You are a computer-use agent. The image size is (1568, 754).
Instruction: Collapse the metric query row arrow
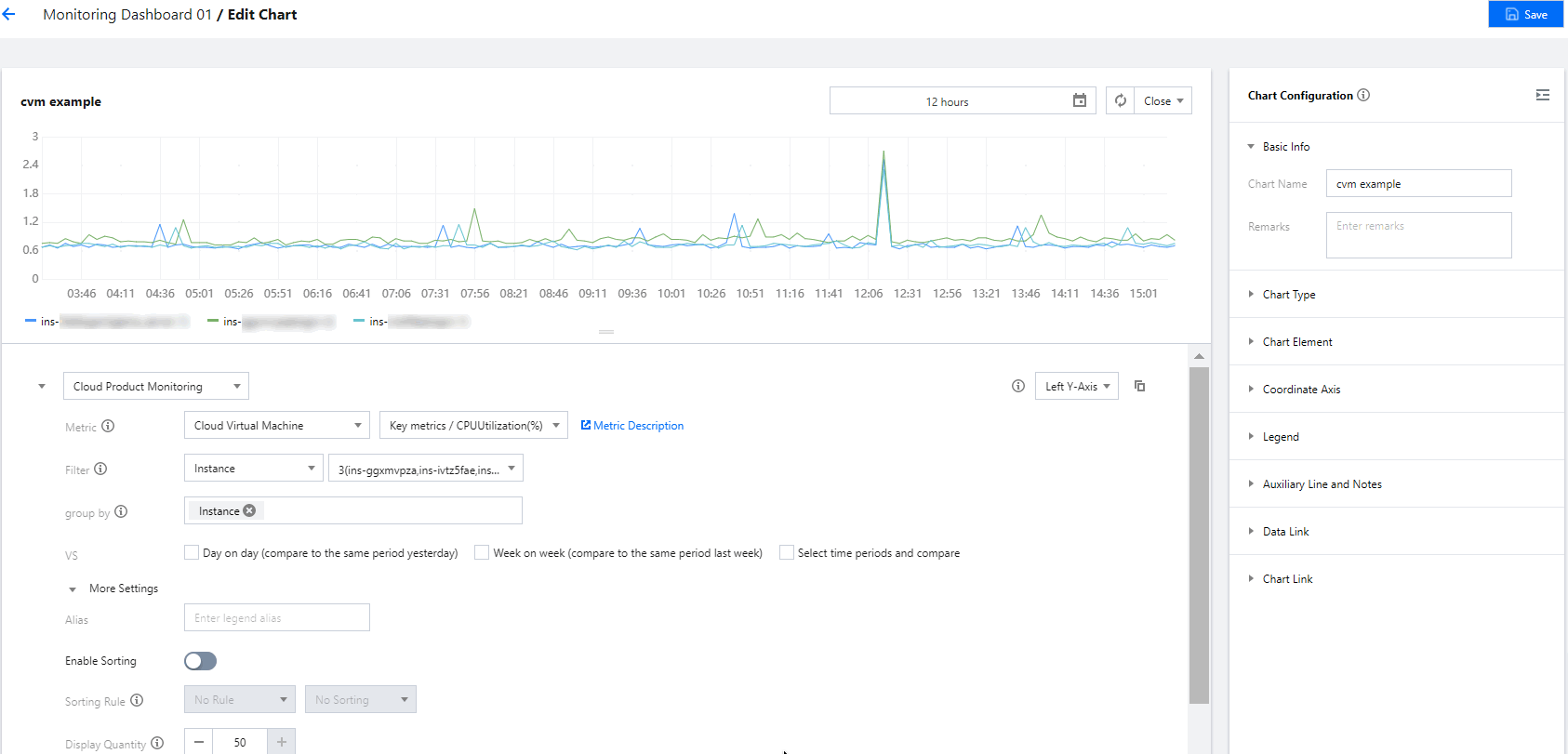(x=41, y=386)
